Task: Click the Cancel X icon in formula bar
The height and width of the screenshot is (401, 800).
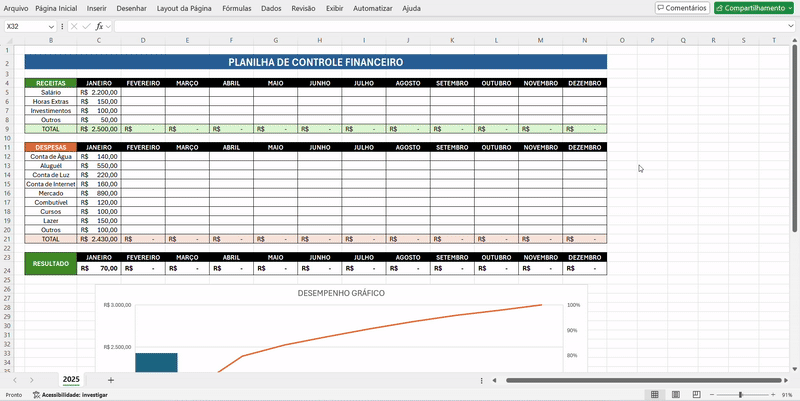Action: 73,26
